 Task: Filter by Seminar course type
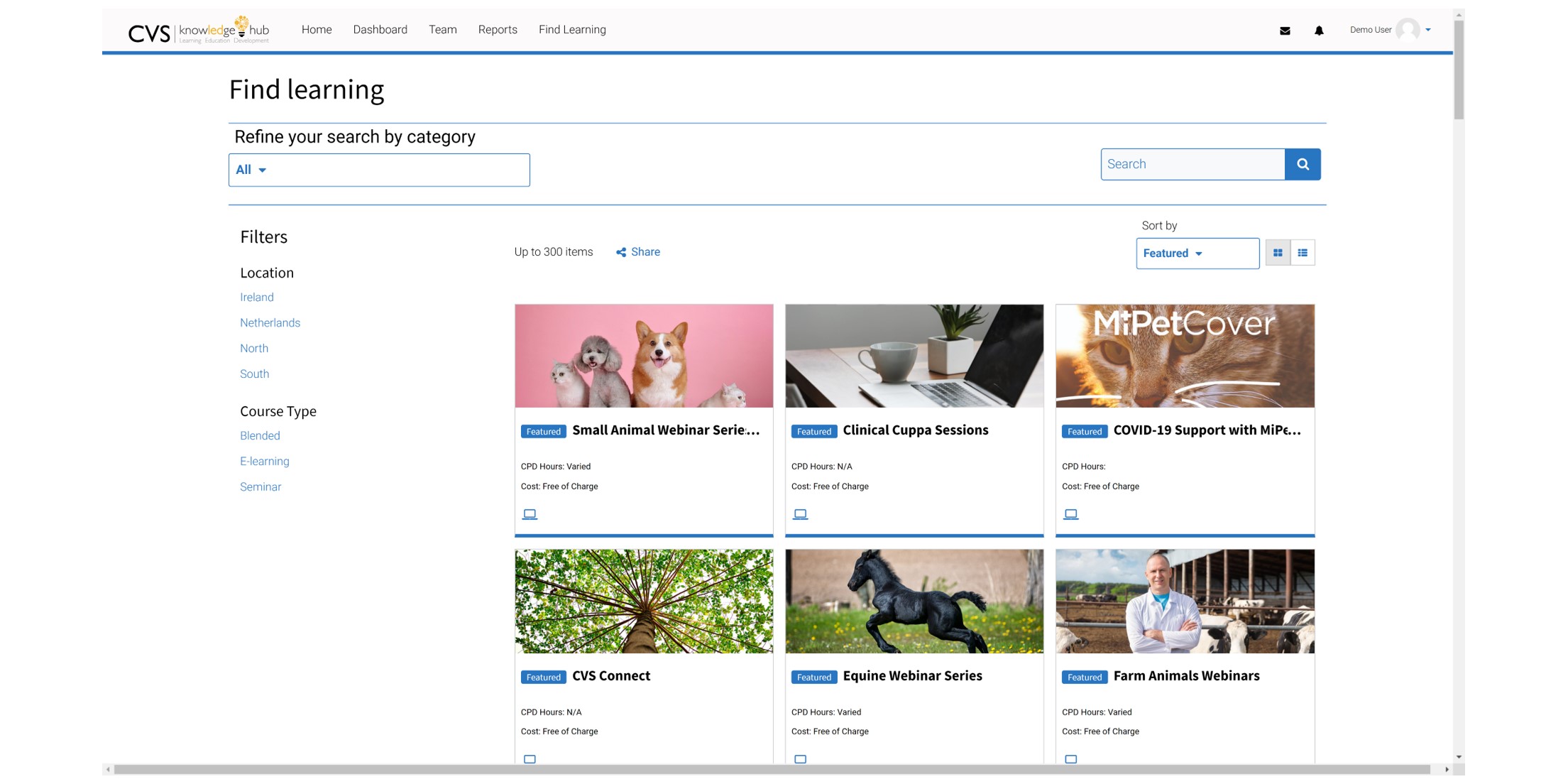point(261,487)
